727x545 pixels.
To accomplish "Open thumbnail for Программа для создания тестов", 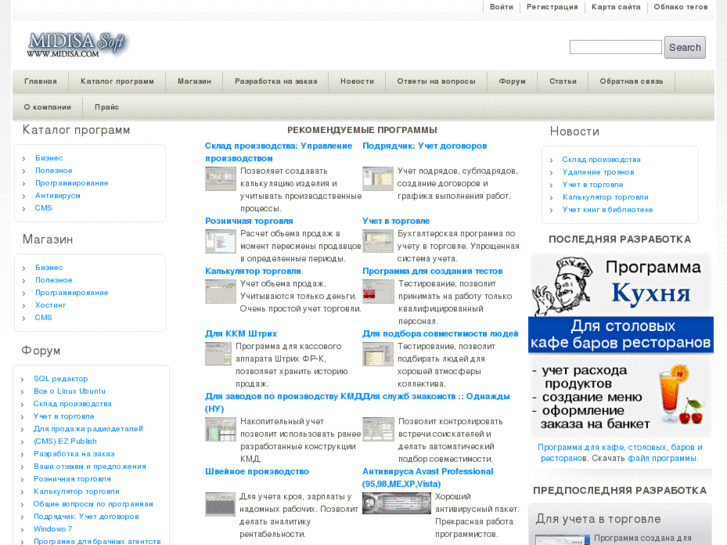I will point(378,291).
